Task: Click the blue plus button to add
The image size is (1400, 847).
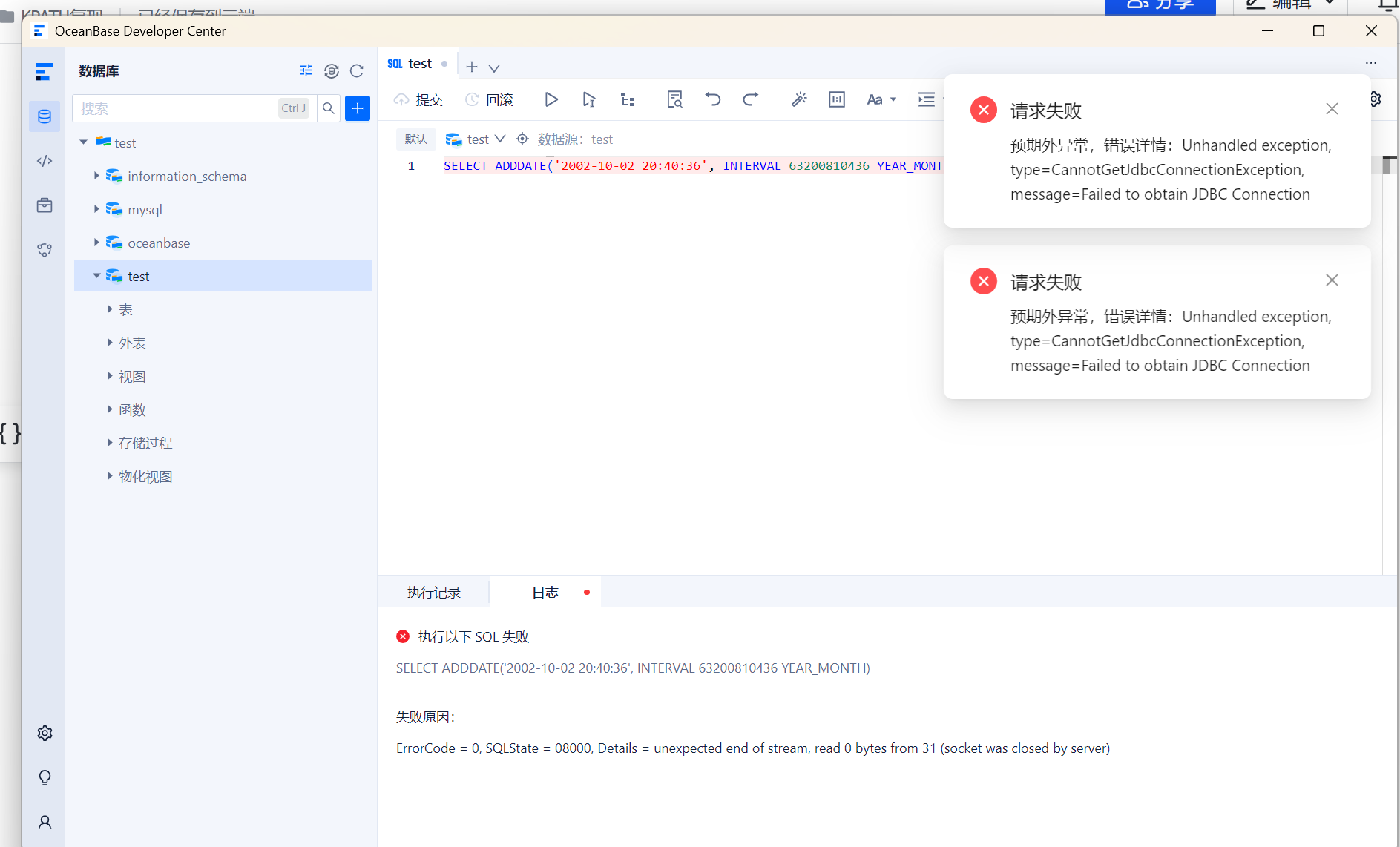Action: pos(358,108)
